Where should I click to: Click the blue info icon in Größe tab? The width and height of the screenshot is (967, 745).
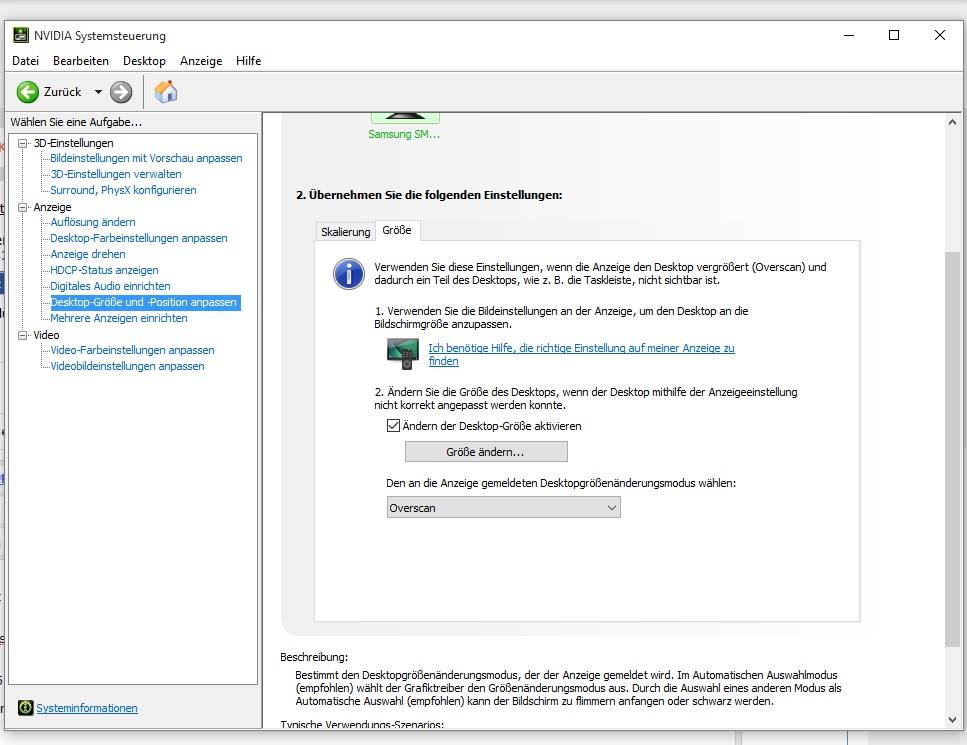349,274
